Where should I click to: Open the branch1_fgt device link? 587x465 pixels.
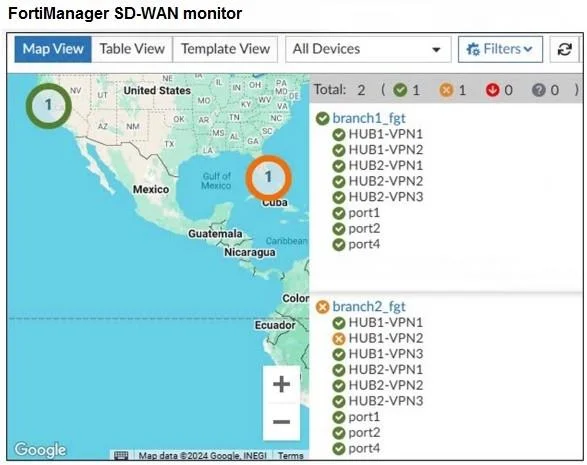click(369, 118)
